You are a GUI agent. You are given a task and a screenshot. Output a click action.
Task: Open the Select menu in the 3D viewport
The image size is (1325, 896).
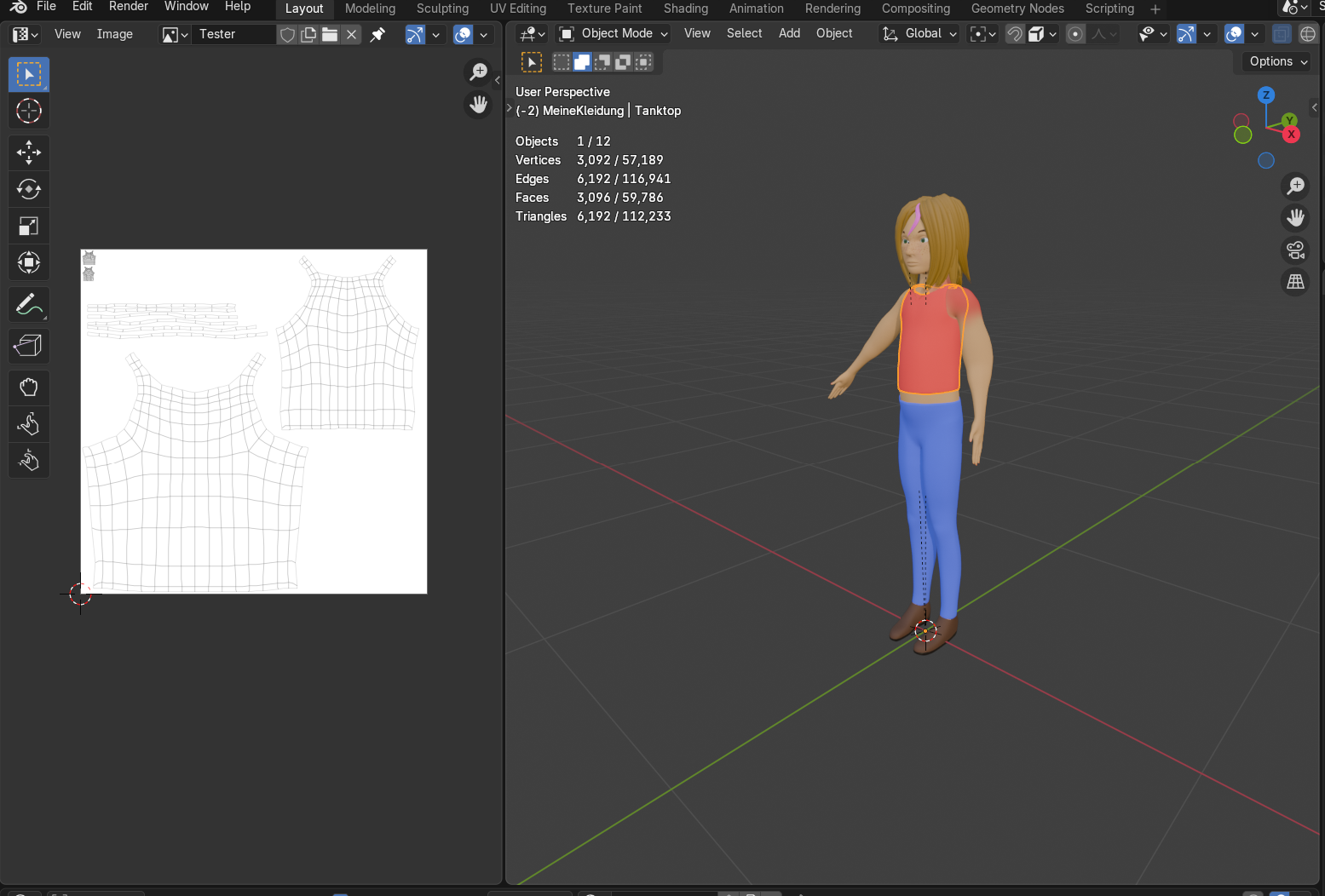(744, 33)
